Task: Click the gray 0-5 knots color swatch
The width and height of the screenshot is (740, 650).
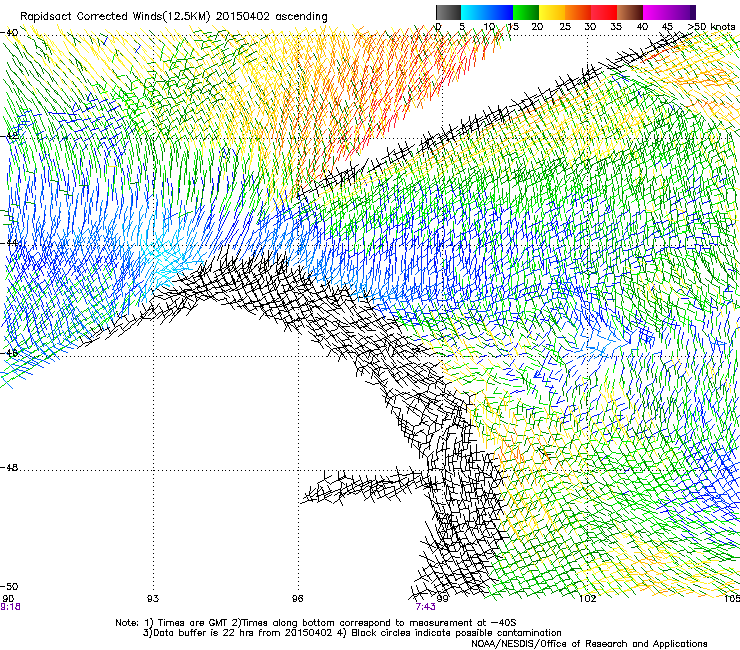Action: (x=448, y=12)
